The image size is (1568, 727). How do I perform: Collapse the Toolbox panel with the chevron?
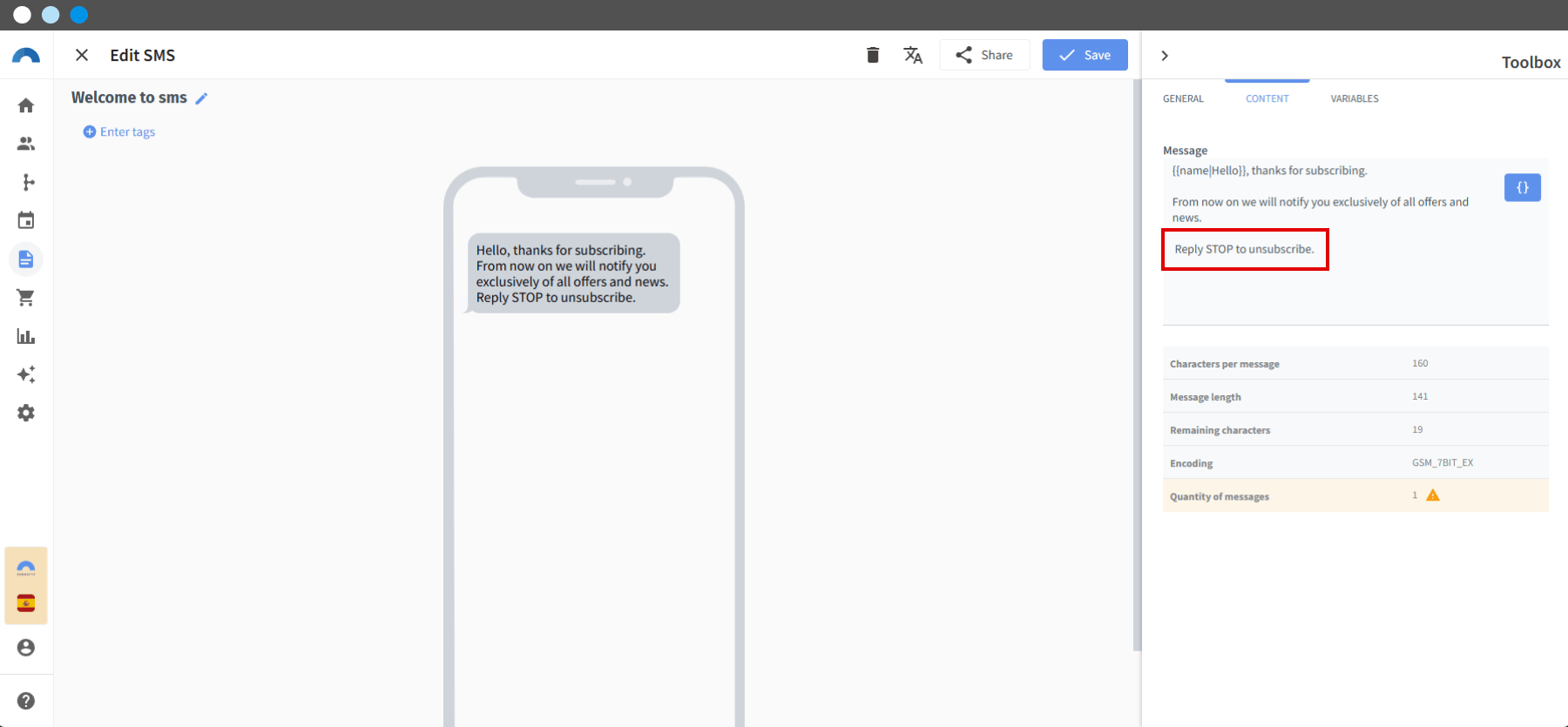(x=1165, y=56)
